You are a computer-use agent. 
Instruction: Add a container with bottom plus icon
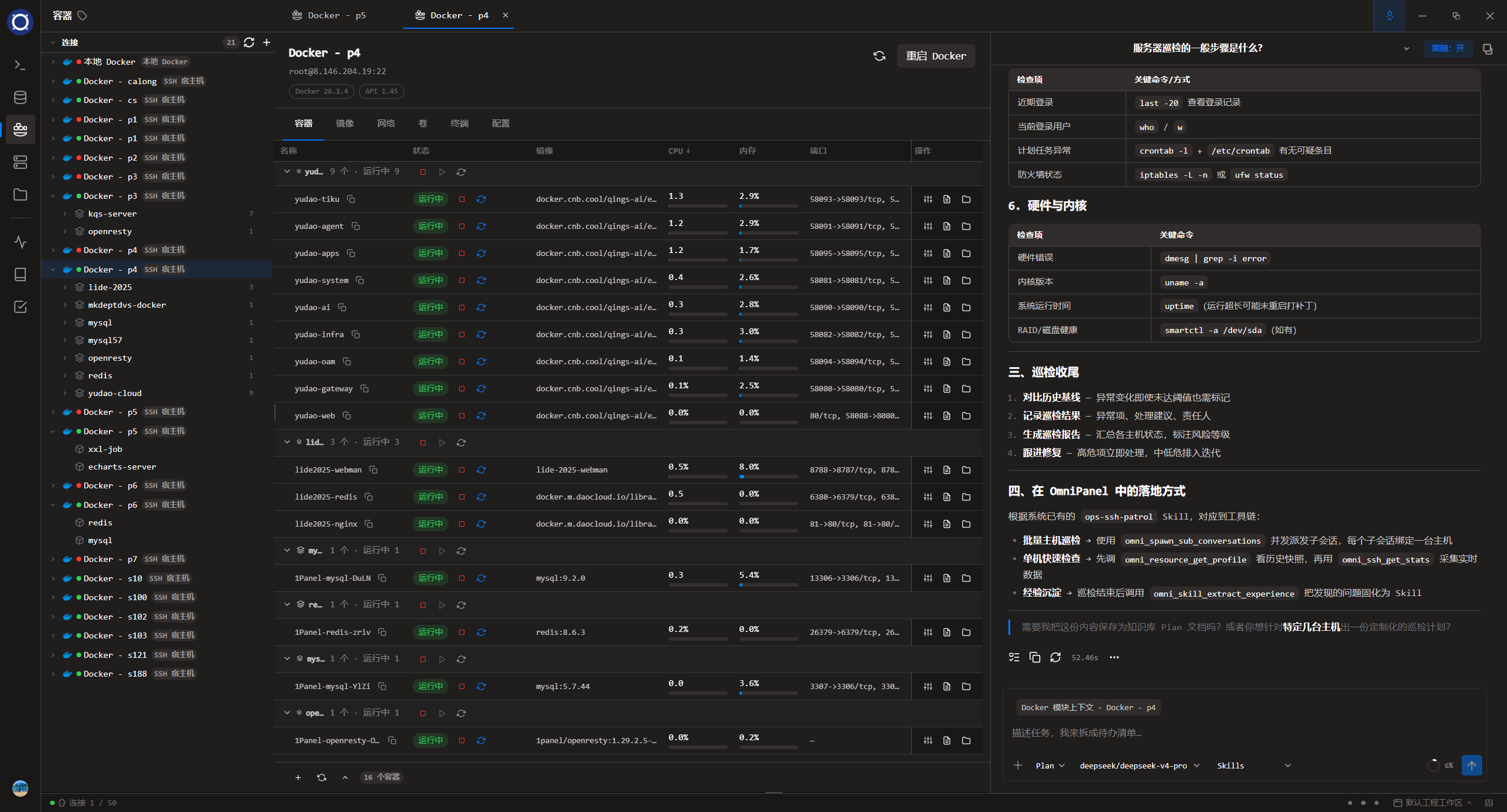point(298,777)
